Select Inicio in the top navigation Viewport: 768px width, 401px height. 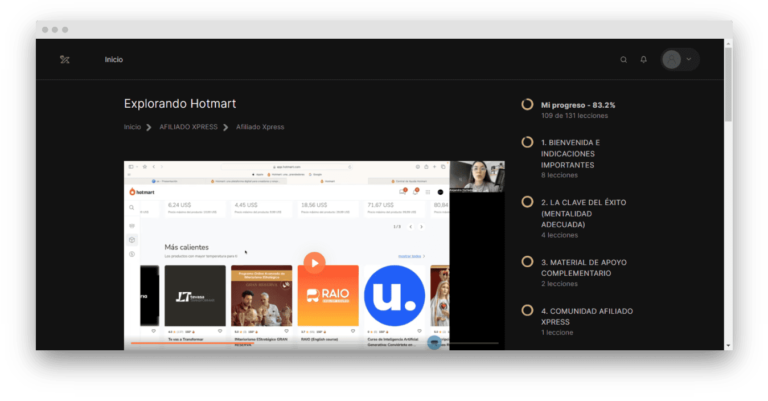[114, 60]
